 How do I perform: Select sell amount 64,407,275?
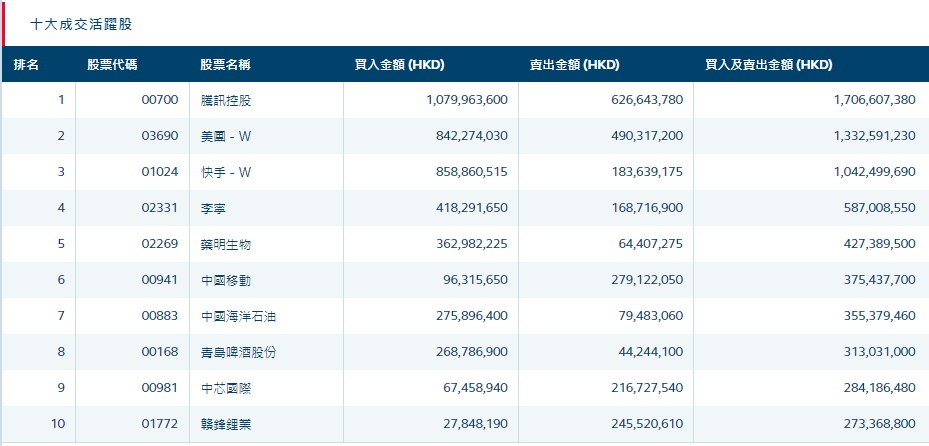coord(652,244)
